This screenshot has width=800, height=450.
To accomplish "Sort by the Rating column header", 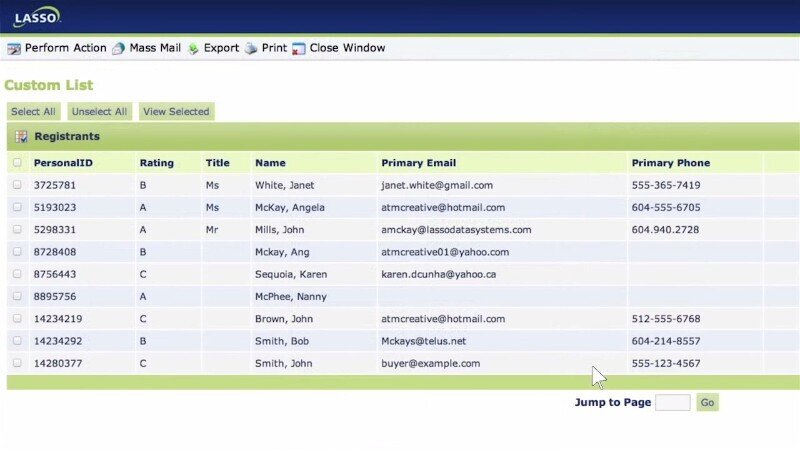I will 156,163.
